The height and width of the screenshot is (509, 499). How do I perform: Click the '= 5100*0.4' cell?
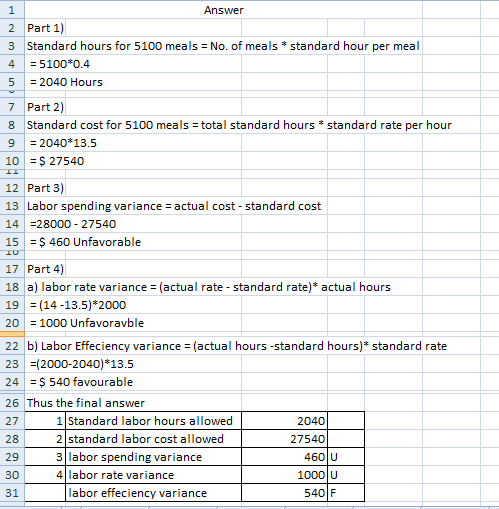60,64
